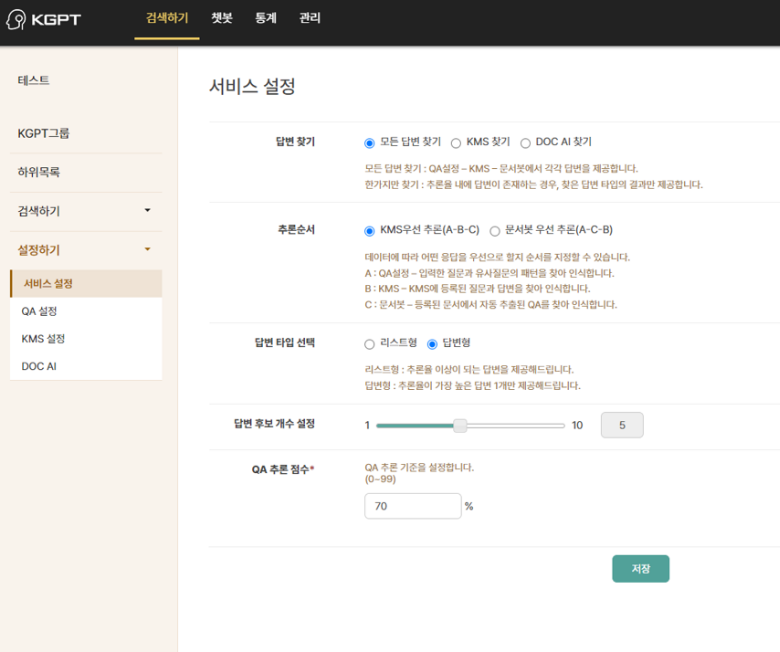This screenshot has height=652, width=780.
Task: Click the QA 추론 점수 input field
Action: [413, 507]
